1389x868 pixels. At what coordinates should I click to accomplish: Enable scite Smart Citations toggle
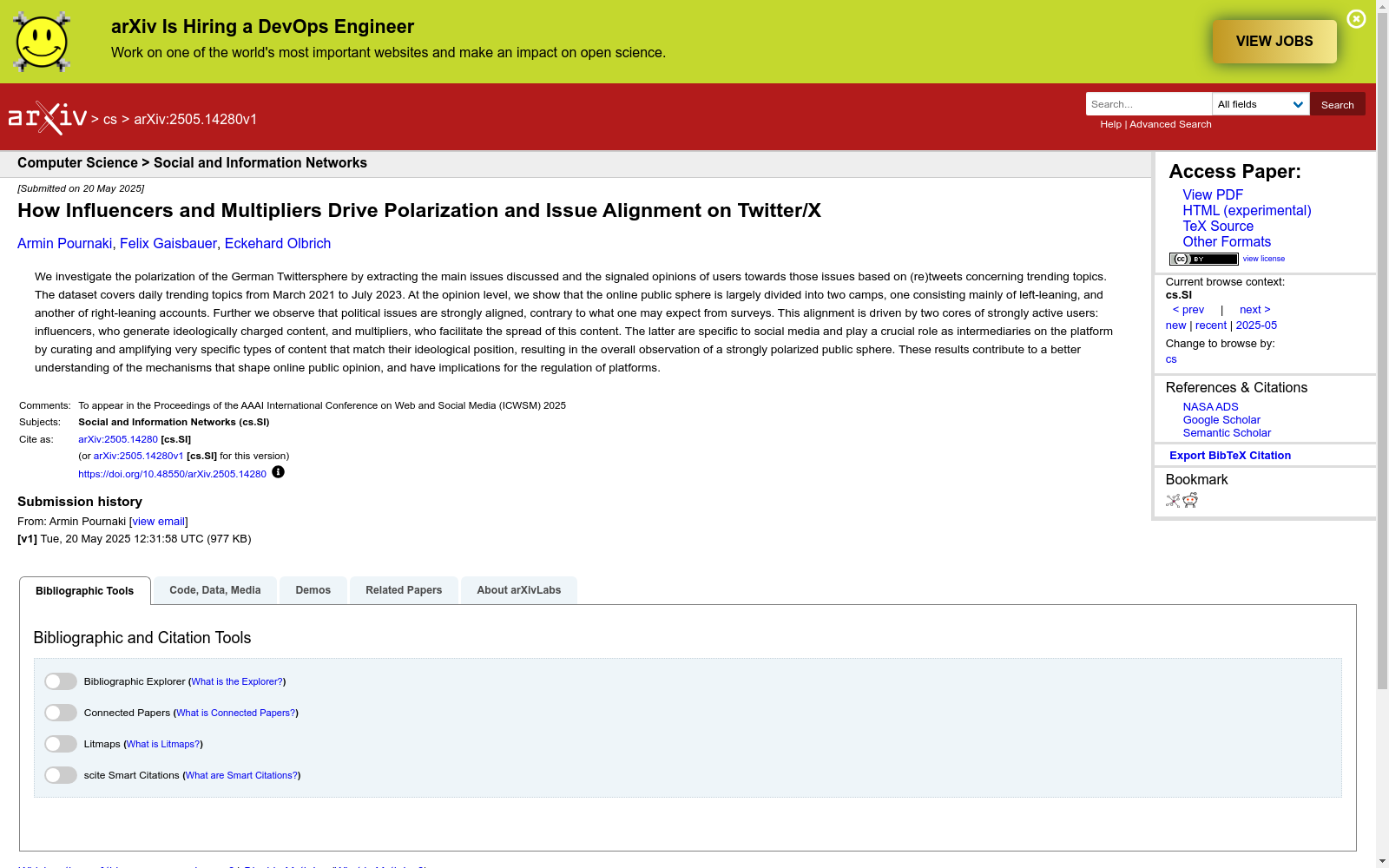click(x=61, y=775)
